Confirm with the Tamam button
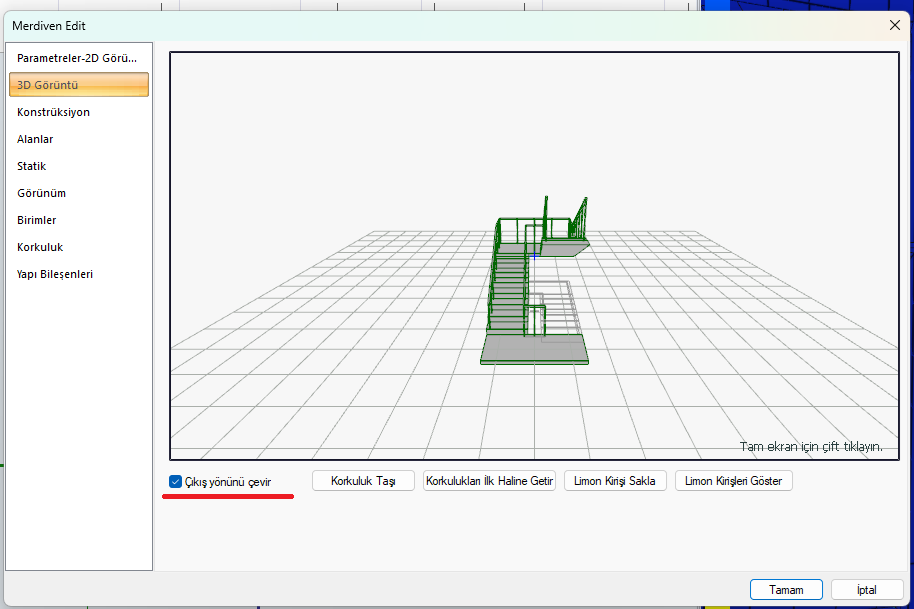The height and width of the screenshot is (609, 914). [x=786, y=590]
